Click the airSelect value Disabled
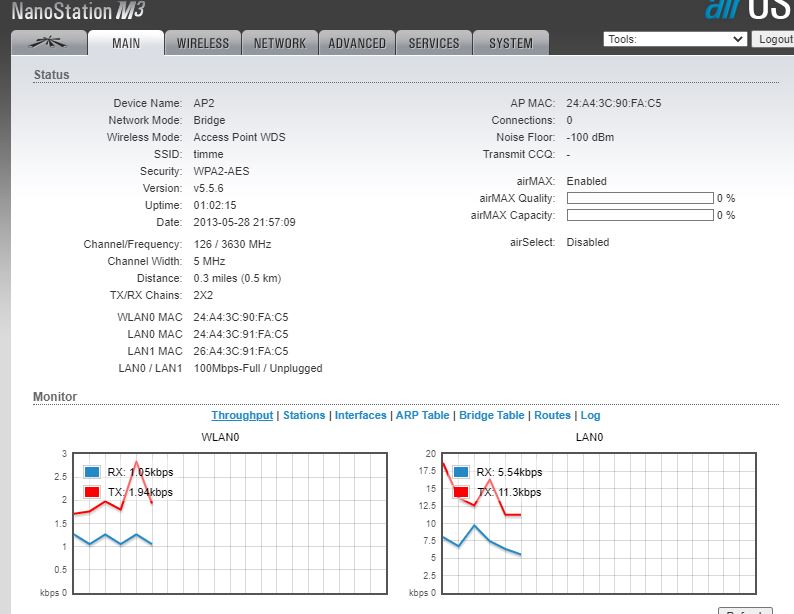The height and width of the screenshot is (614, 794). click(x=587, y=242)
